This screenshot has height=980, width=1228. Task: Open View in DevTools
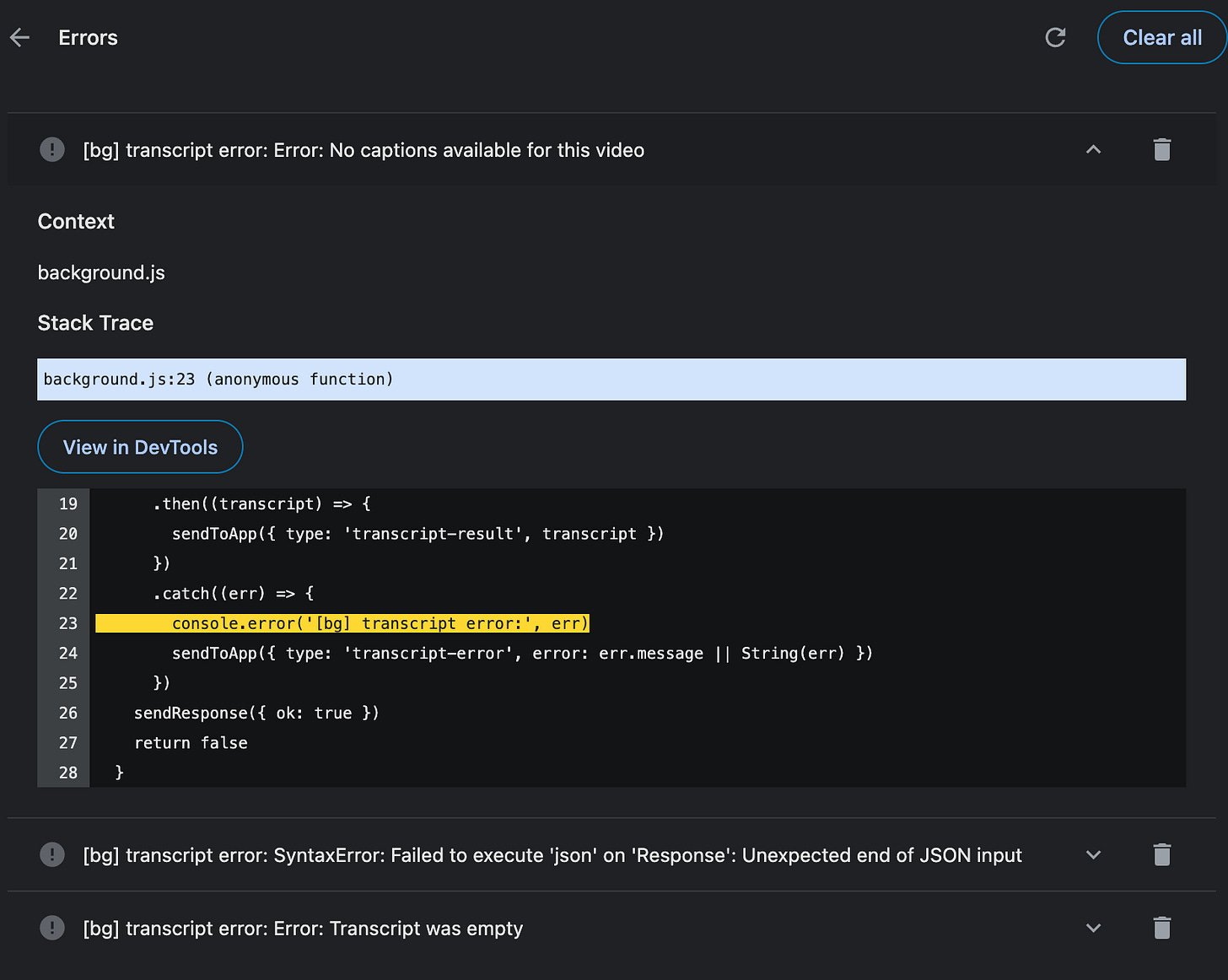pos(140,447)
